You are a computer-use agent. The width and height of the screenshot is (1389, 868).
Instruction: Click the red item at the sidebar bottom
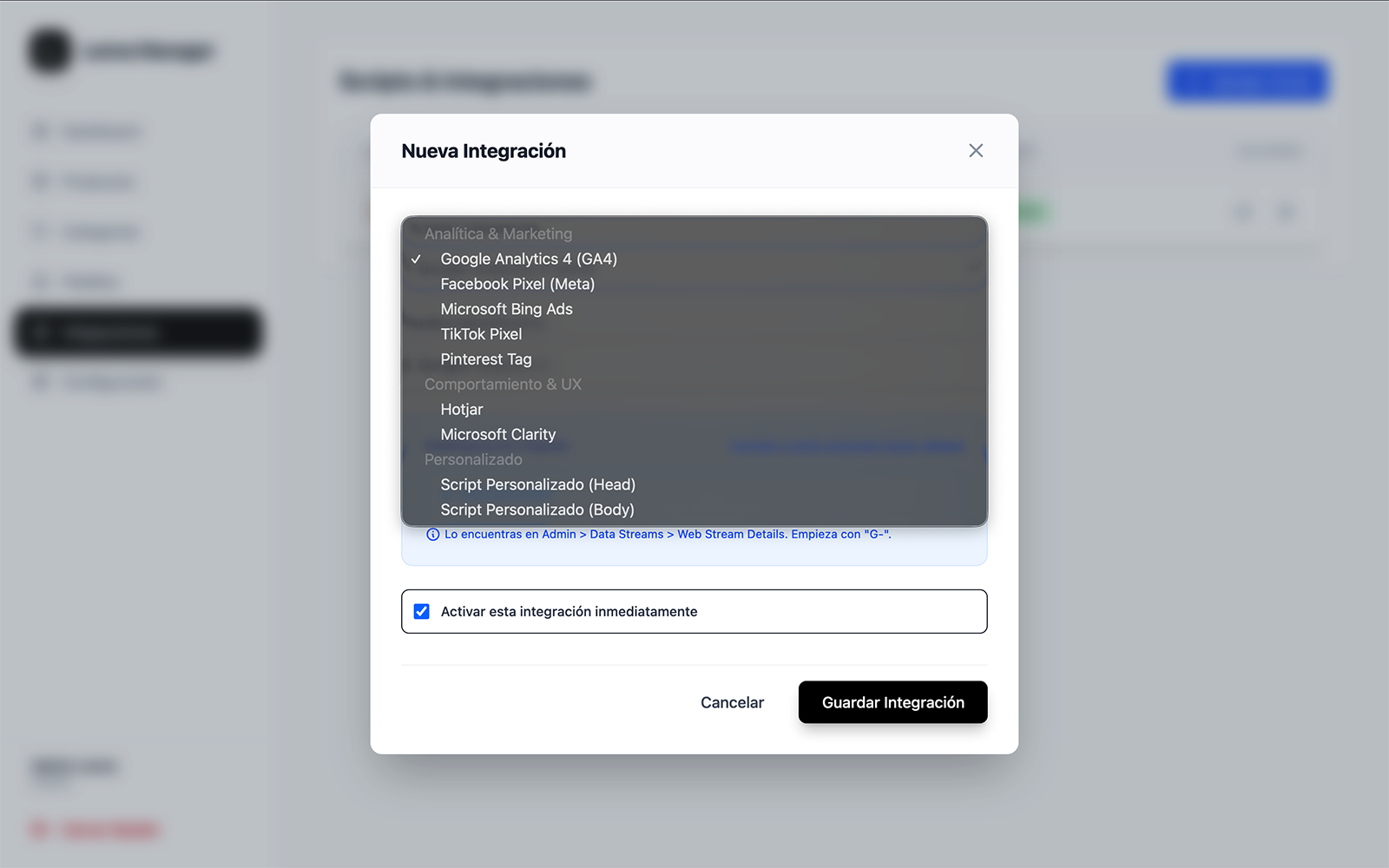[x=95, y=830]
